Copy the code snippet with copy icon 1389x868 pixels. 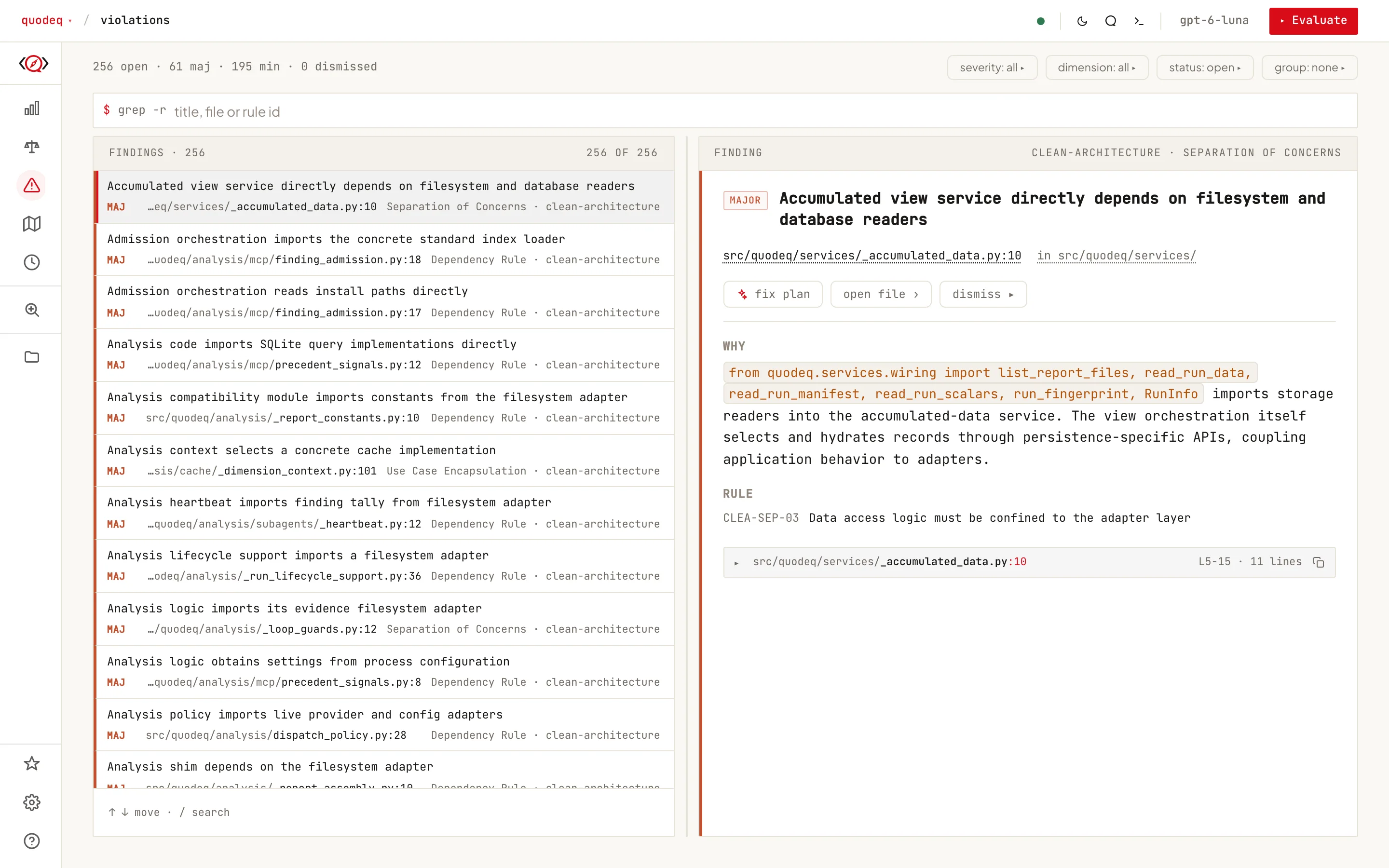coord(1319,562)
